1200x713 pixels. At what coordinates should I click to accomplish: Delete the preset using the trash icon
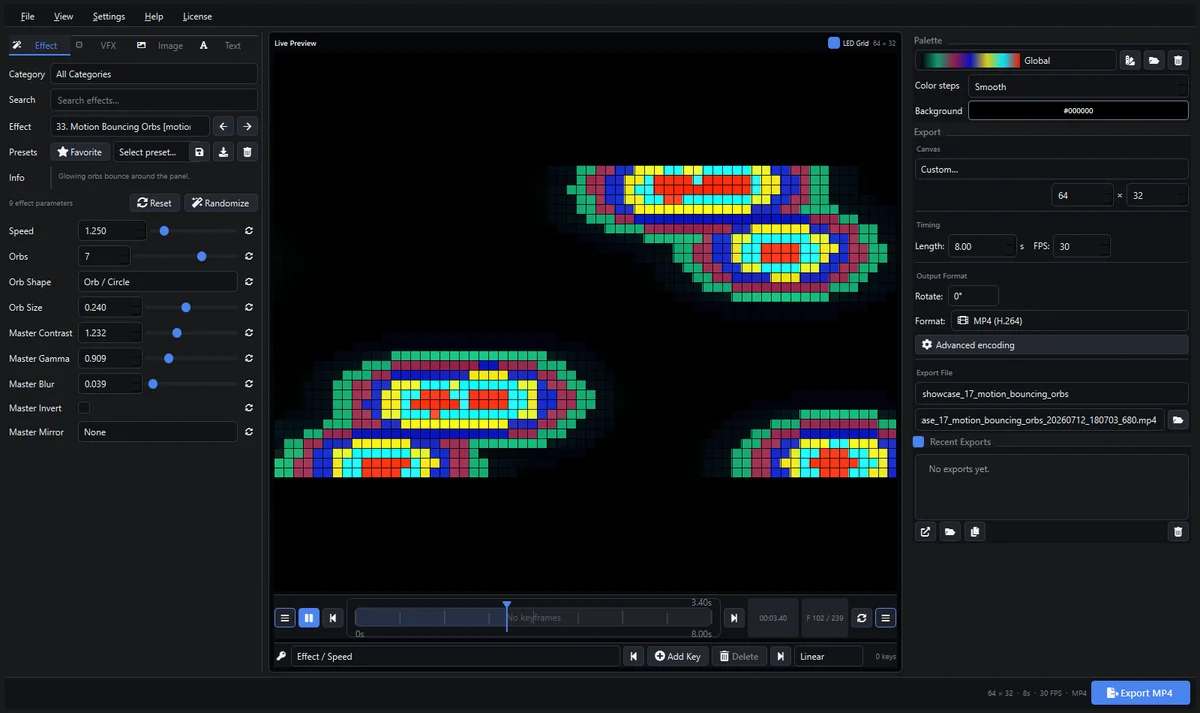(248, 152)
